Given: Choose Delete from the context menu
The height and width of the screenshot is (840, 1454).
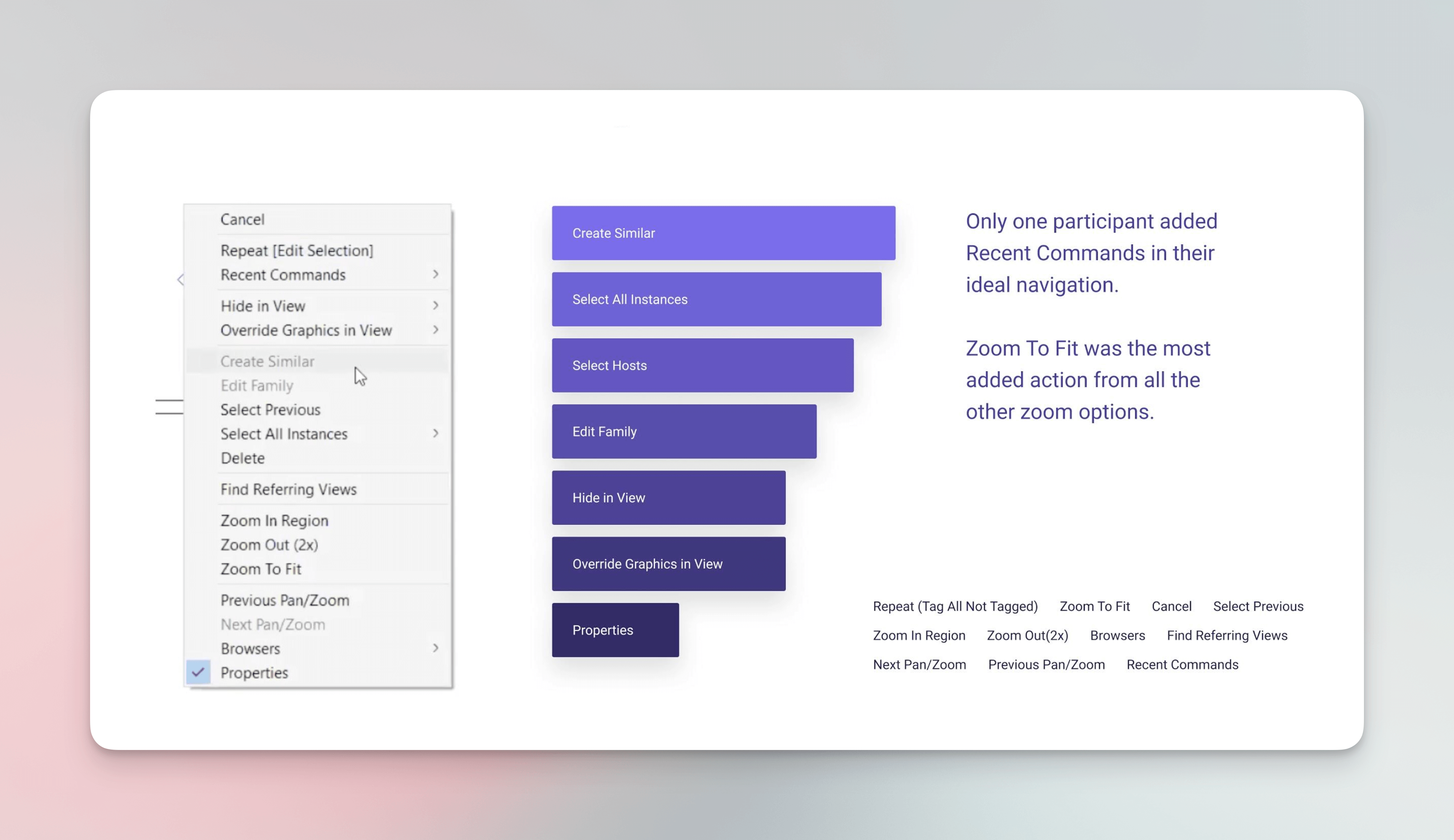Looking at the screenshot, I should (x=242, y=458).
